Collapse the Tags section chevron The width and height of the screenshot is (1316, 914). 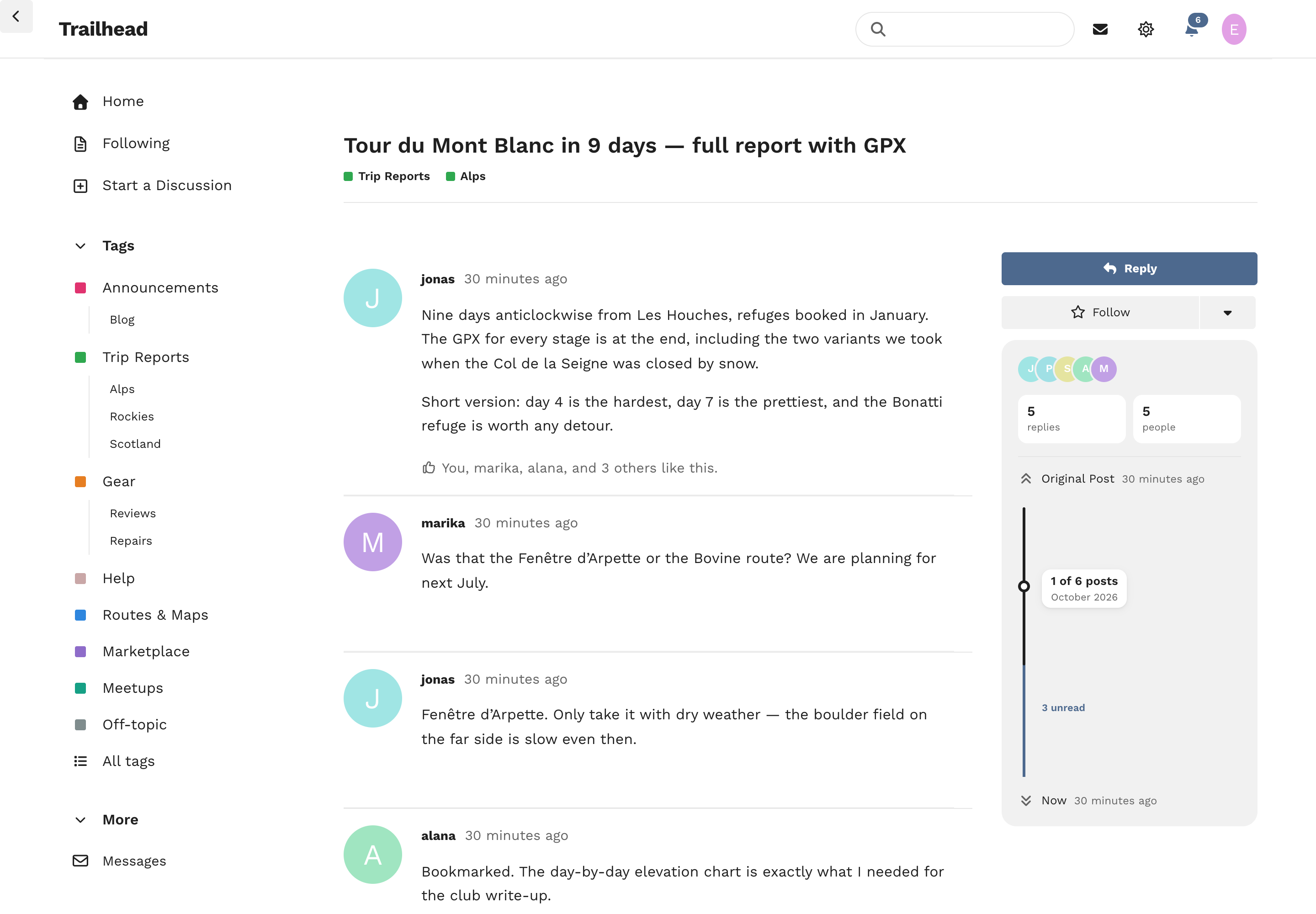(x=80, y=246)
